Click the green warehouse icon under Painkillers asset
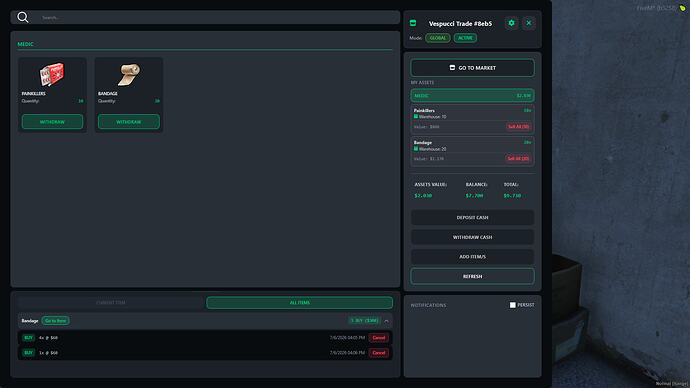 416,117
